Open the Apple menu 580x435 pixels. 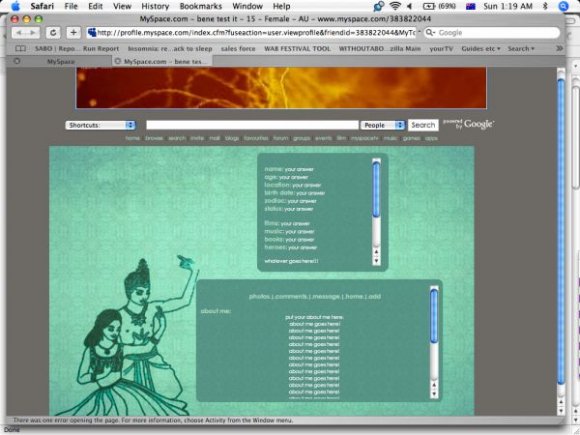[x=16, y=6]
